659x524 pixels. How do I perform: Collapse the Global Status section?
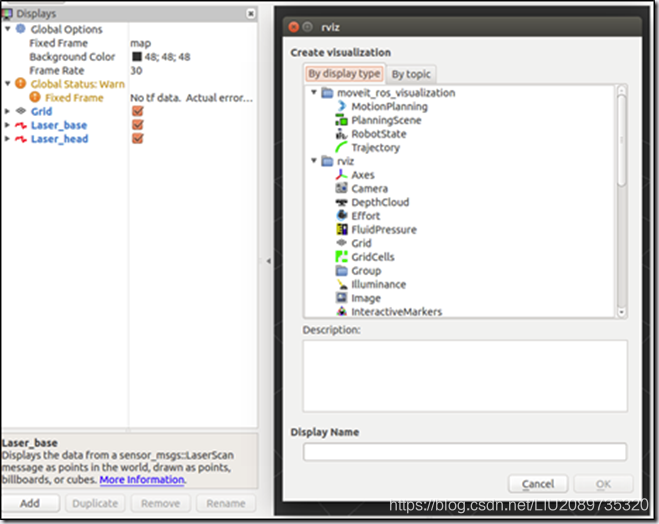(8, 83)
